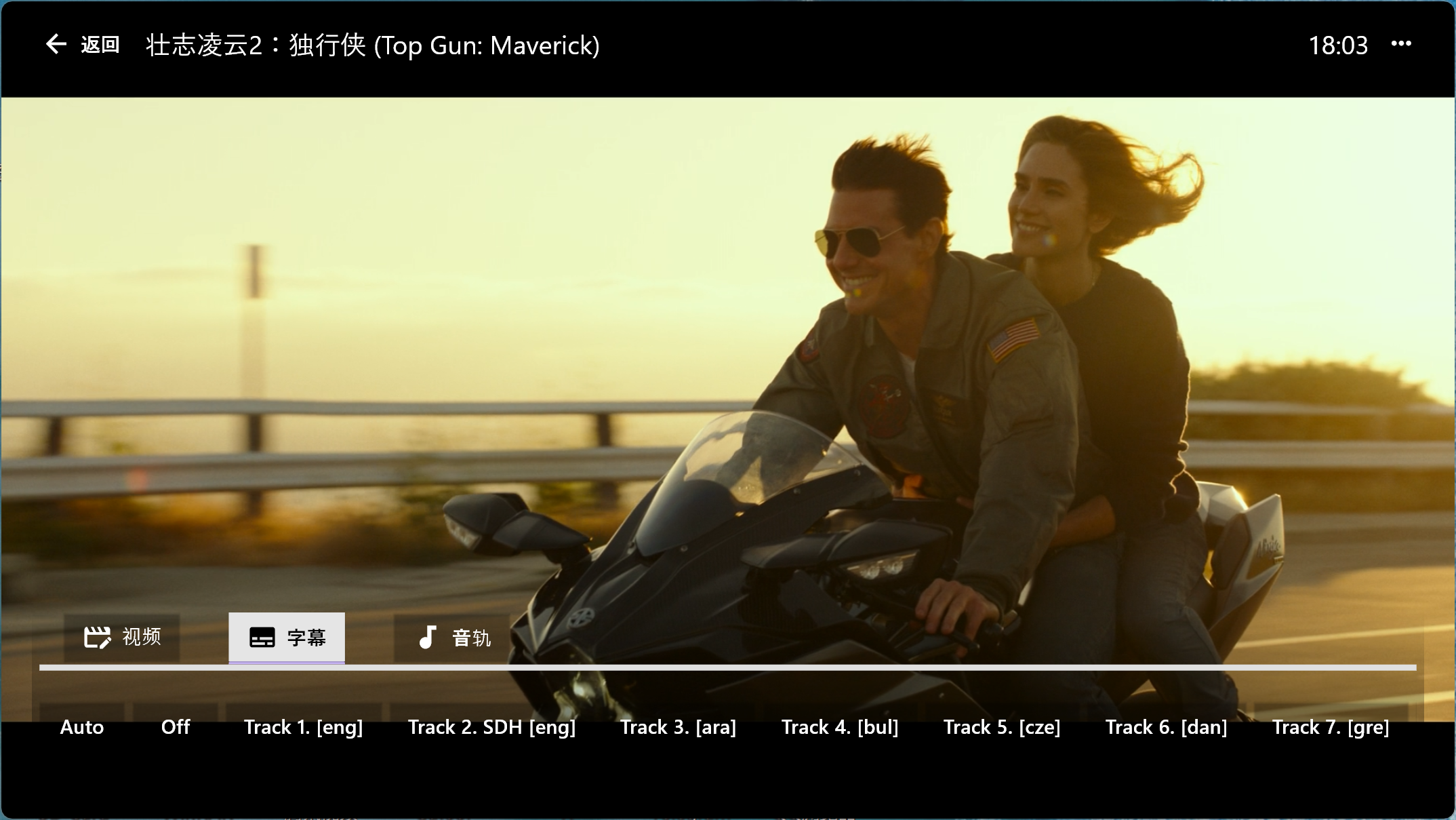Click the music note audio track icon
Screen dimensions: 1456x820
[x=427, y=638]
